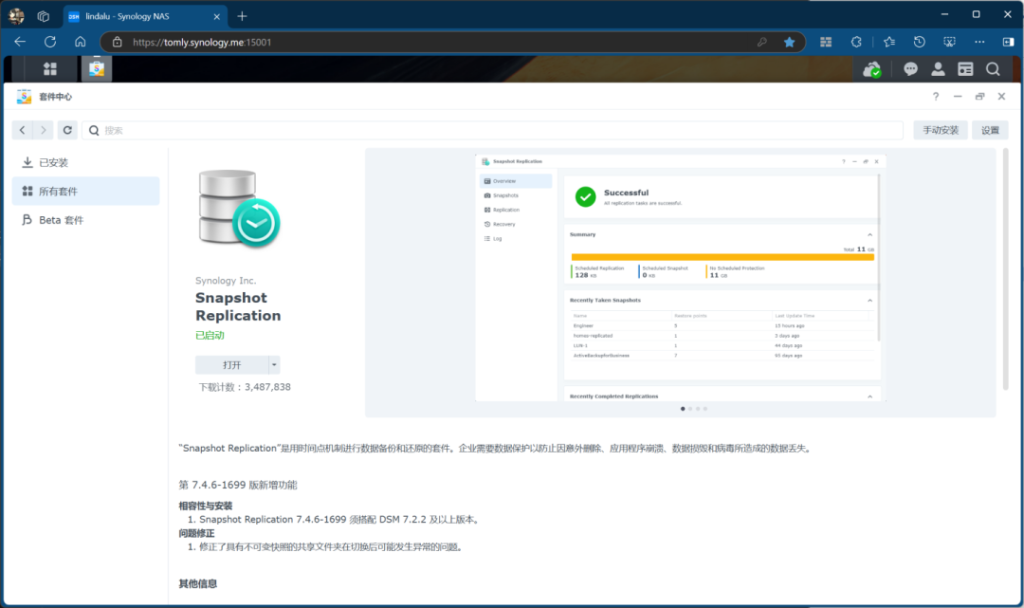Click the Snapshot Replication package title
Screen dimensions: 1024x608
coord(238,306)
